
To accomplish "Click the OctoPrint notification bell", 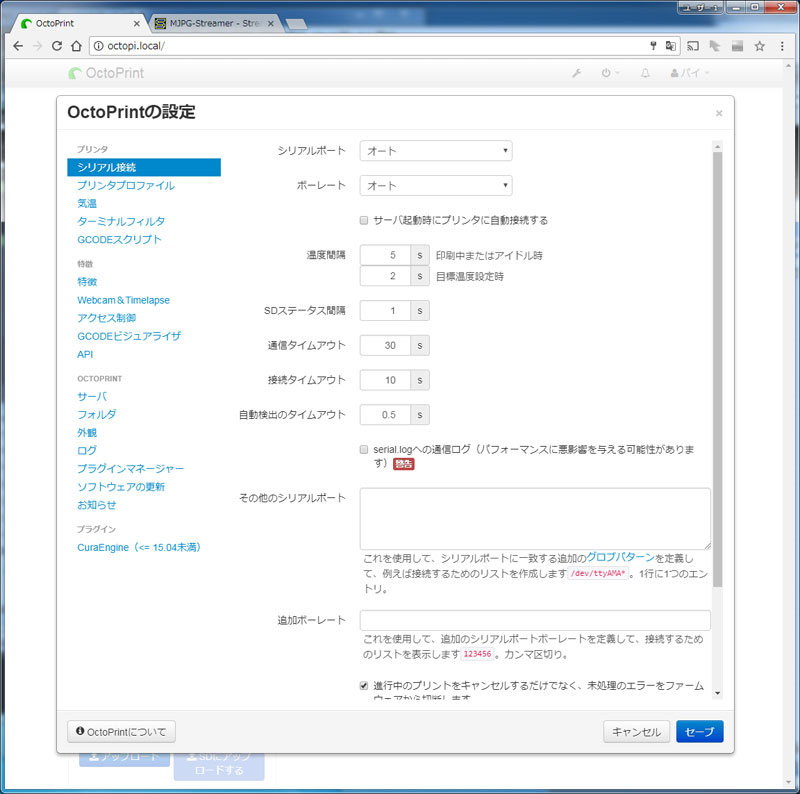I will click(x=645, y=73).
